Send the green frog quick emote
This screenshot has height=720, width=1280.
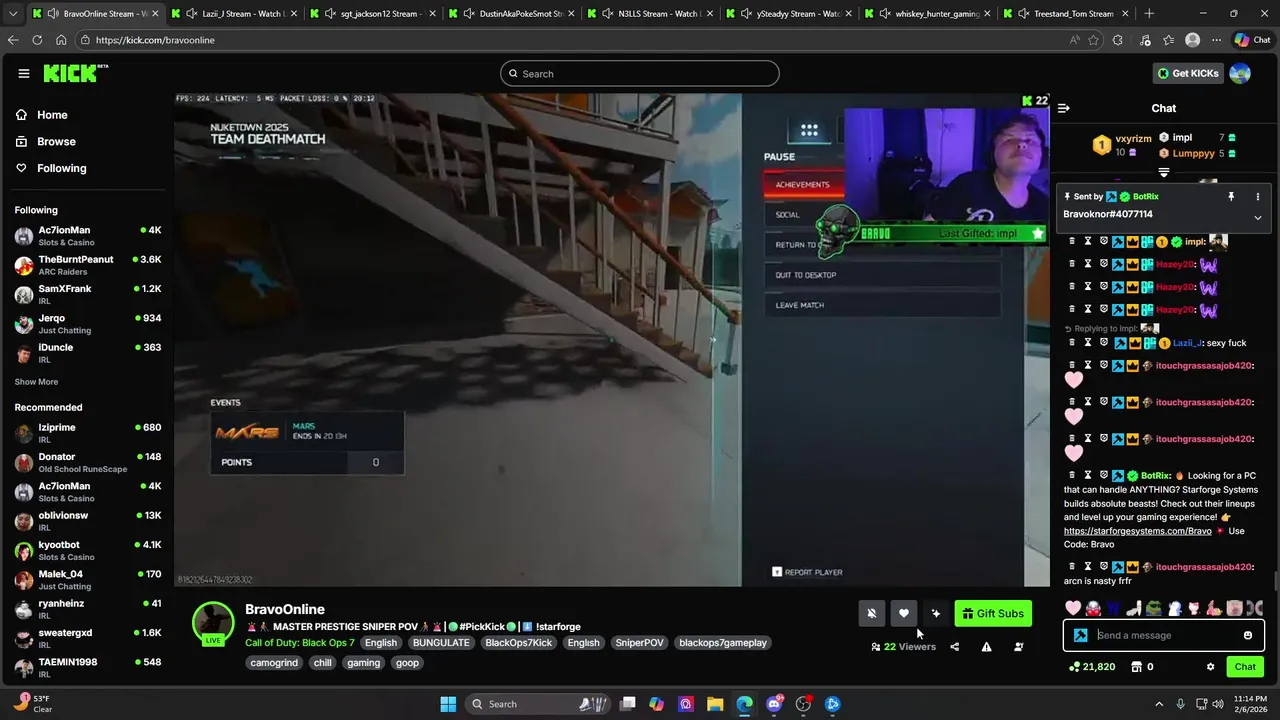pos(1154,608)
